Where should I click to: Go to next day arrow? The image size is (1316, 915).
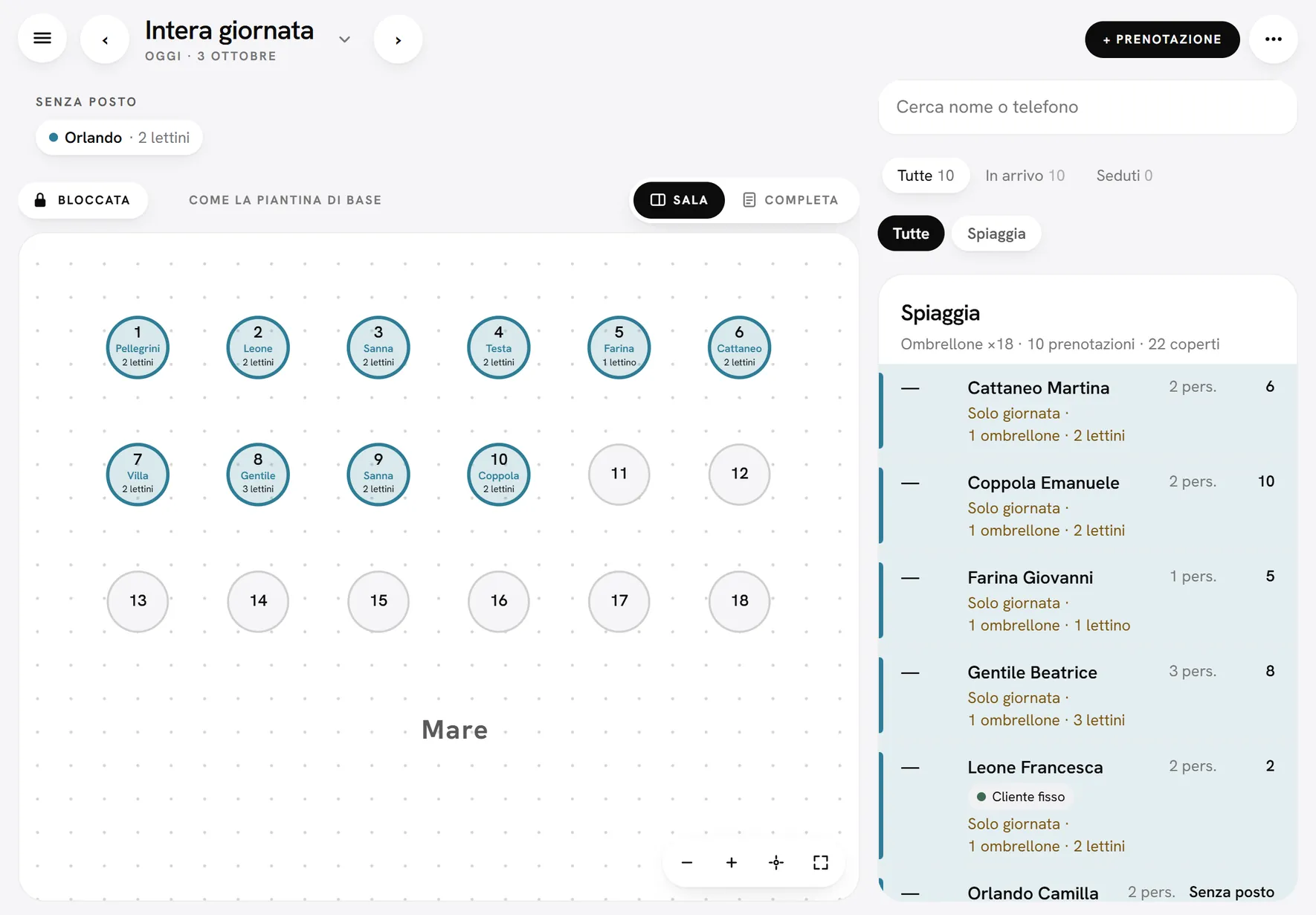[399, 39]
